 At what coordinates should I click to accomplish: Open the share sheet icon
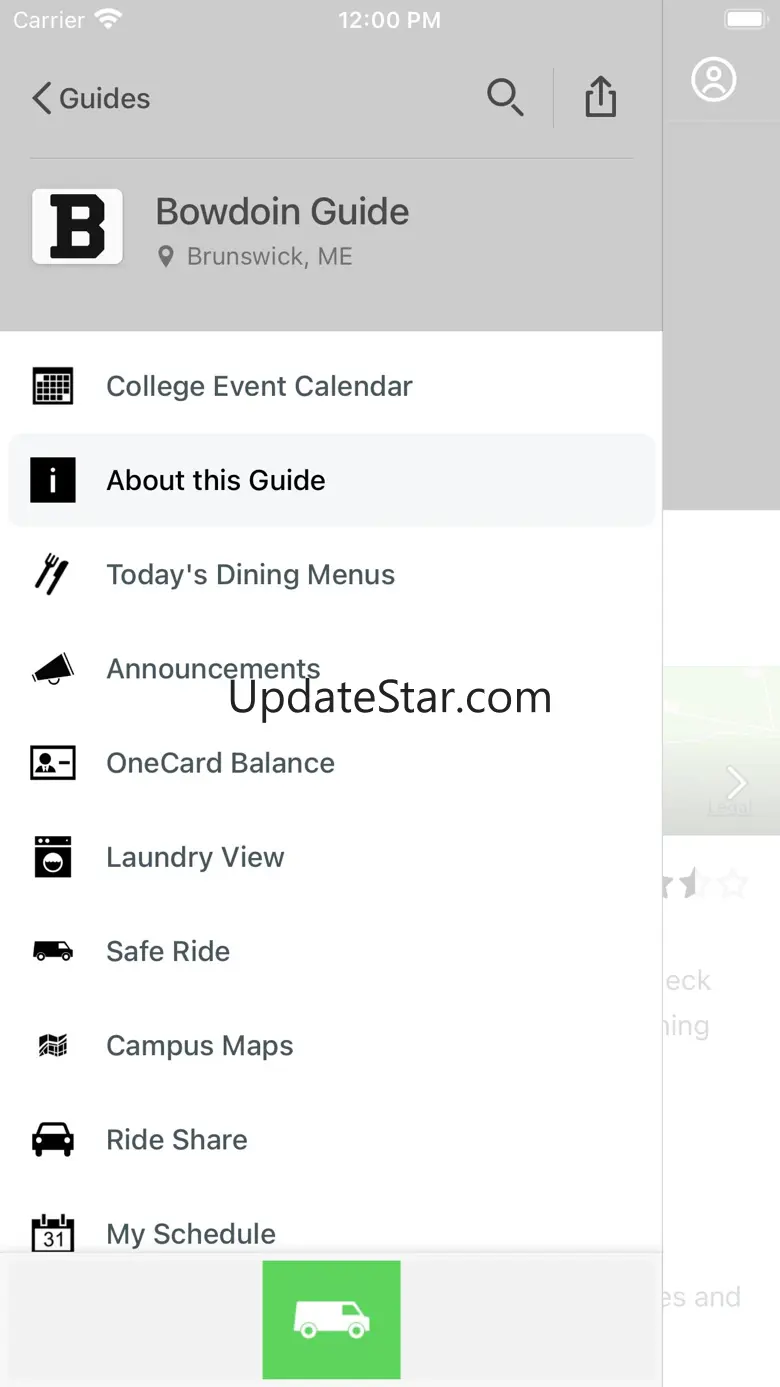pyautogui.click(x=600, y=97)
